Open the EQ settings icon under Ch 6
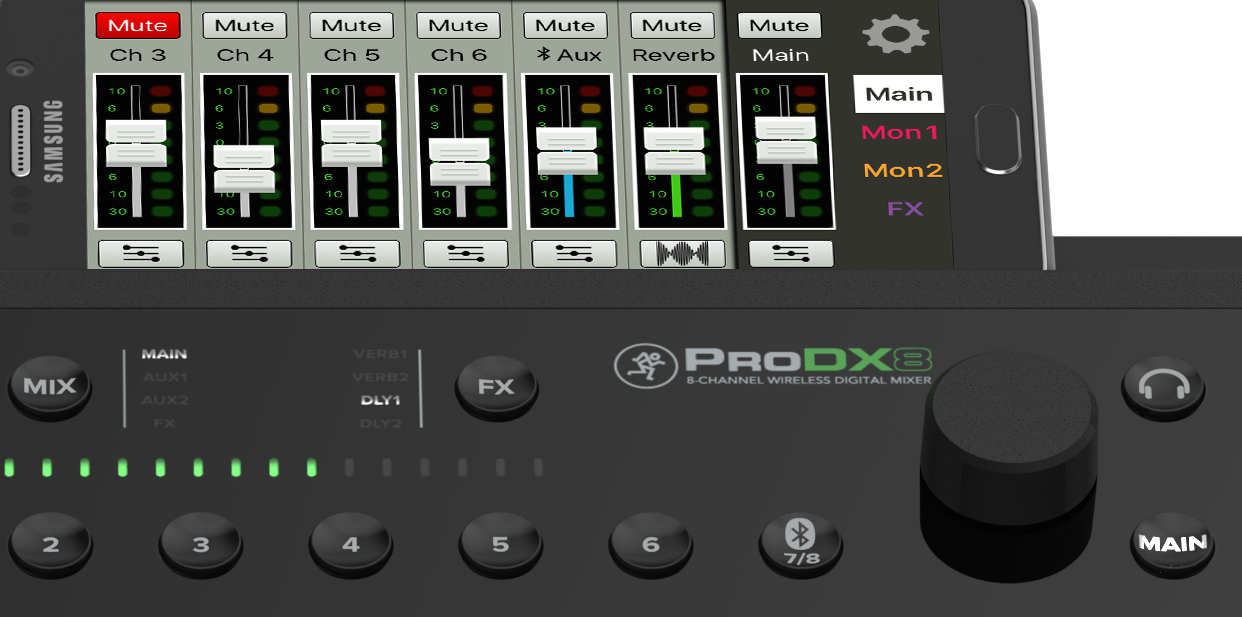Viewport: 1242px width, 617px height. pyautogui.click(x=465, y=254)
